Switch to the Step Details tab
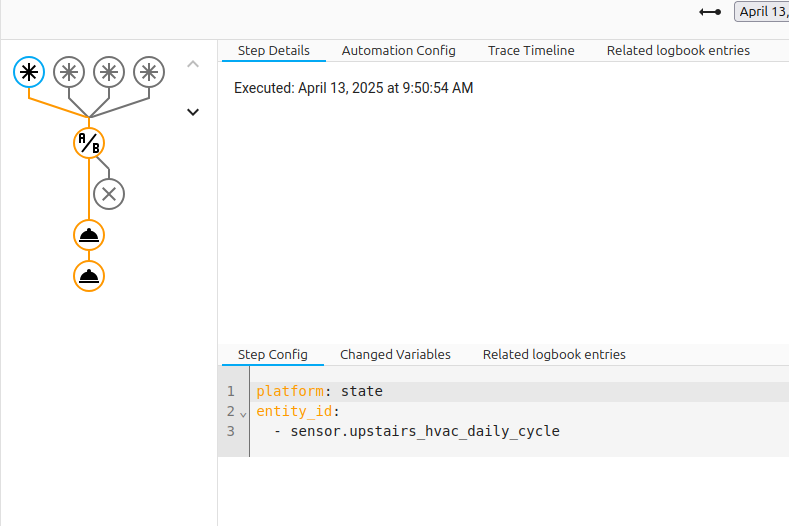 point(273,50)
